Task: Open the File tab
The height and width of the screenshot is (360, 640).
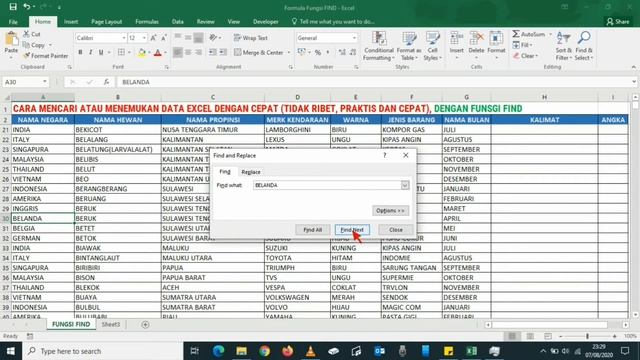Action: pyautogui.click(x=13, y=22)
